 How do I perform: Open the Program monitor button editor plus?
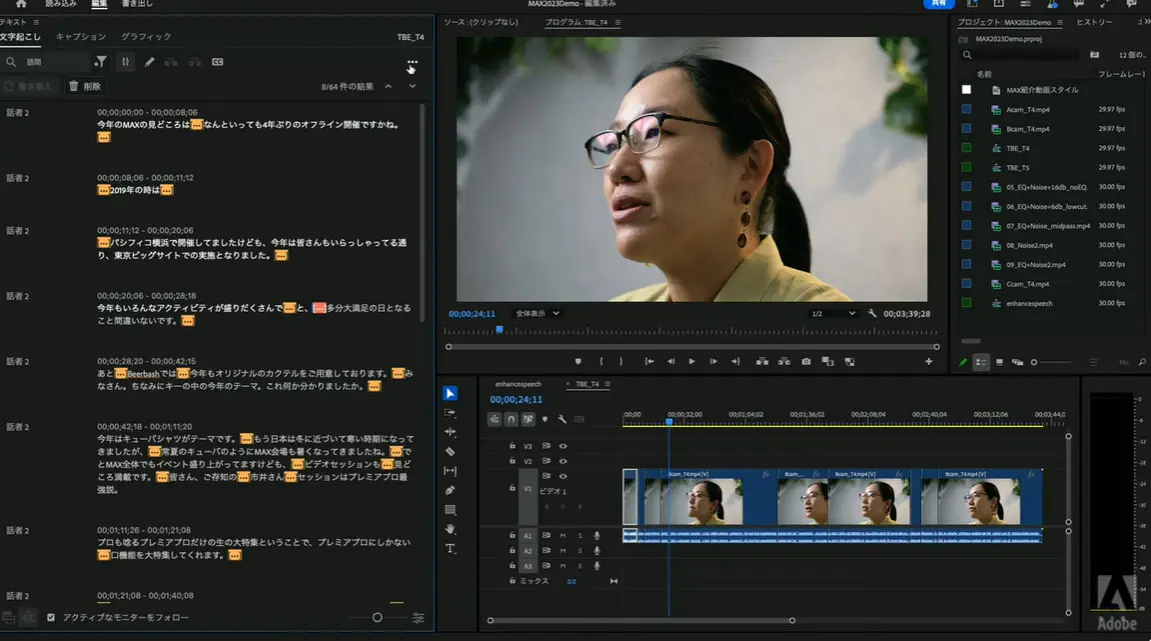(x=929, y=361)
